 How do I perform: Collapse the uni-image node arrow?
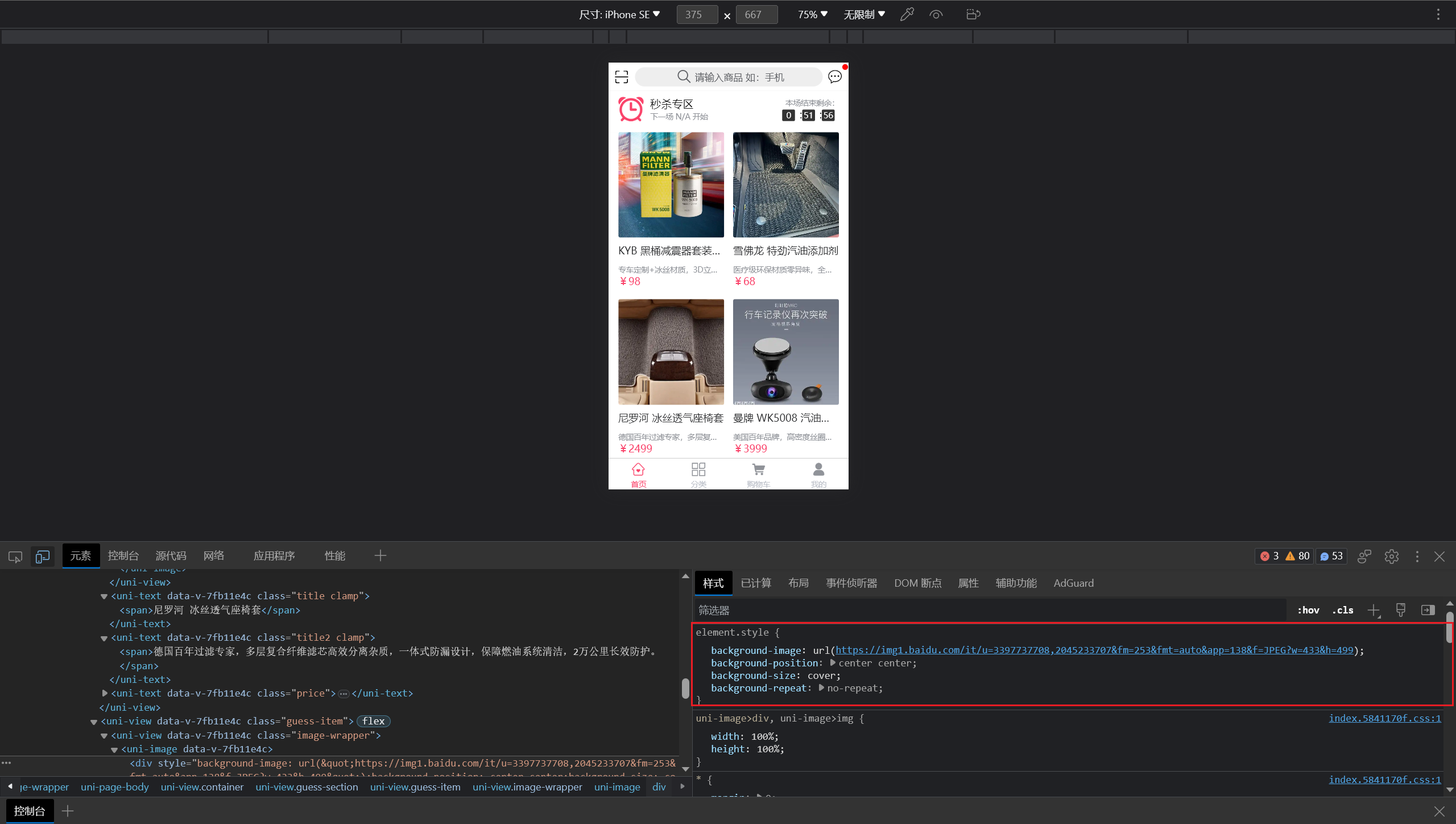coord(114,749)
